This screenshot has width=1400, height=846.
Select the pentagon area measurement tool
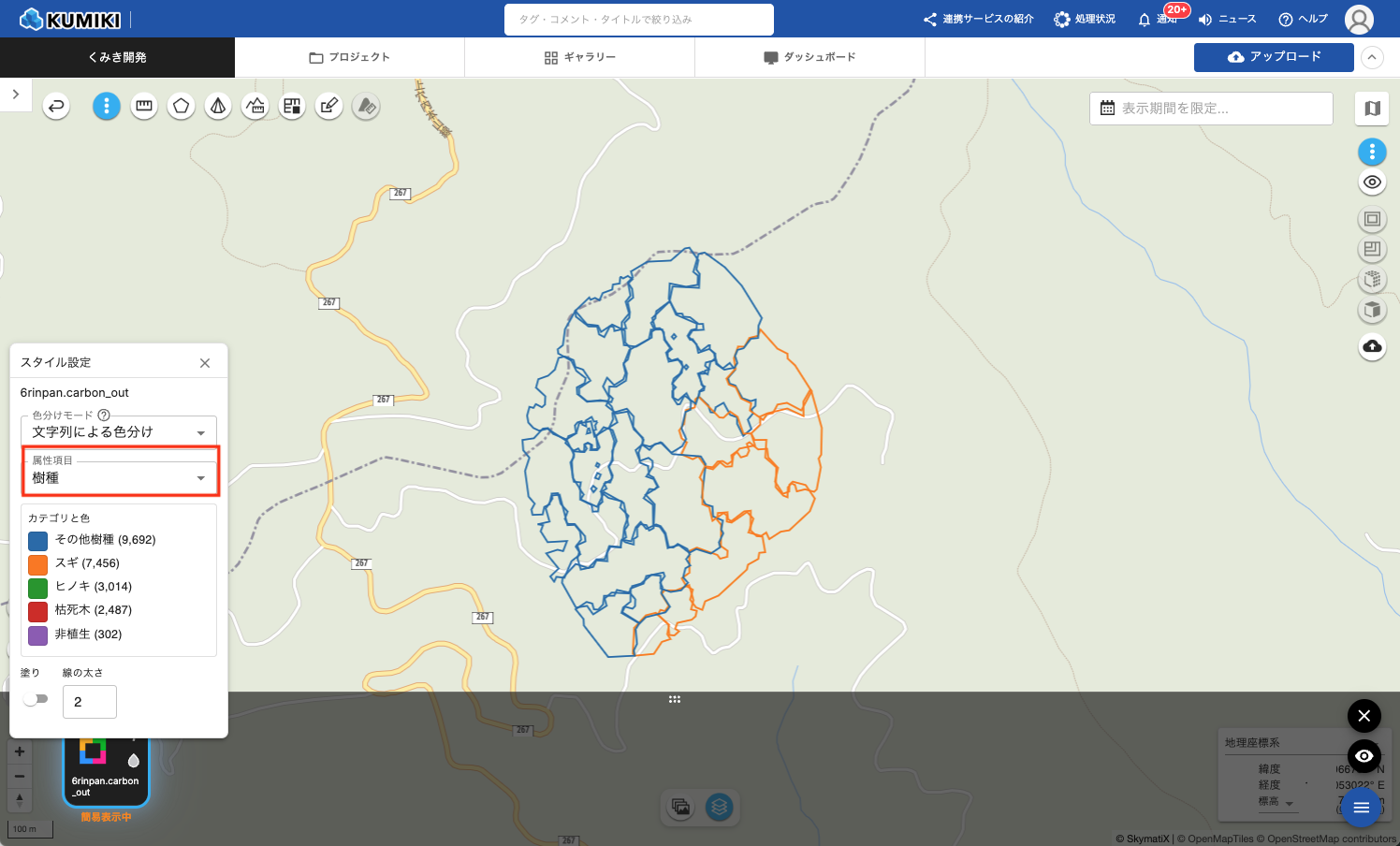pos(181,106)
